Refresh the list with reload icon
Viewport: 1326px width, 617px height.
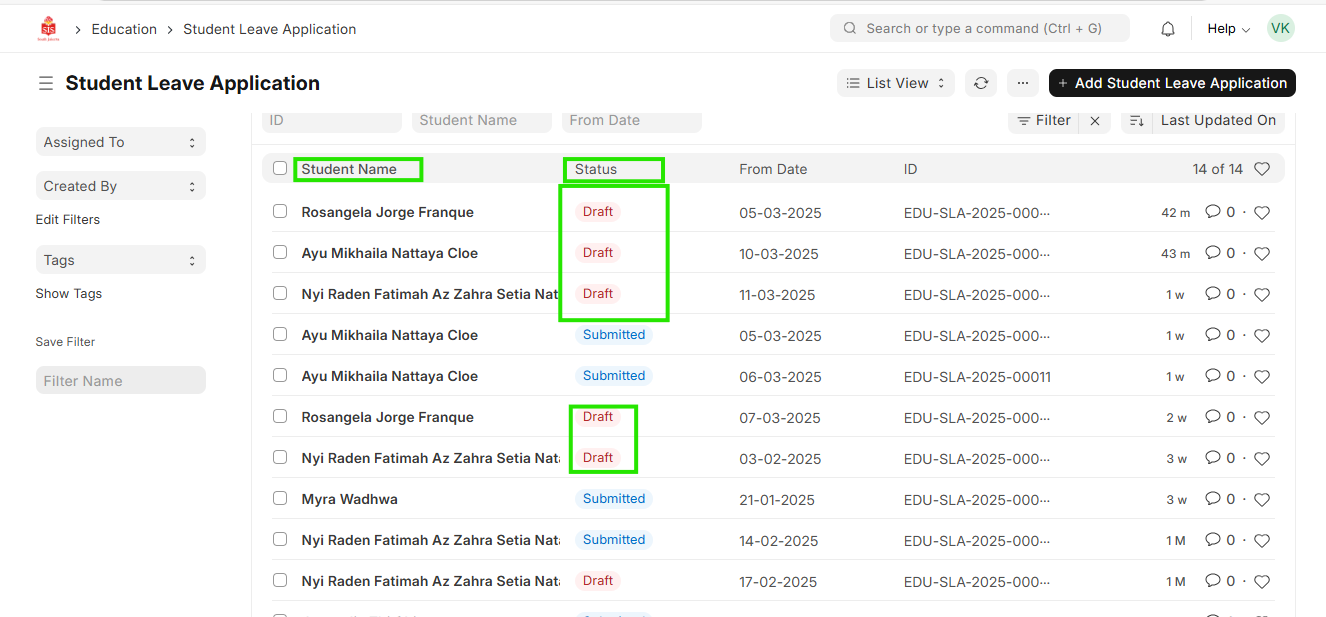tap(981, 83)
